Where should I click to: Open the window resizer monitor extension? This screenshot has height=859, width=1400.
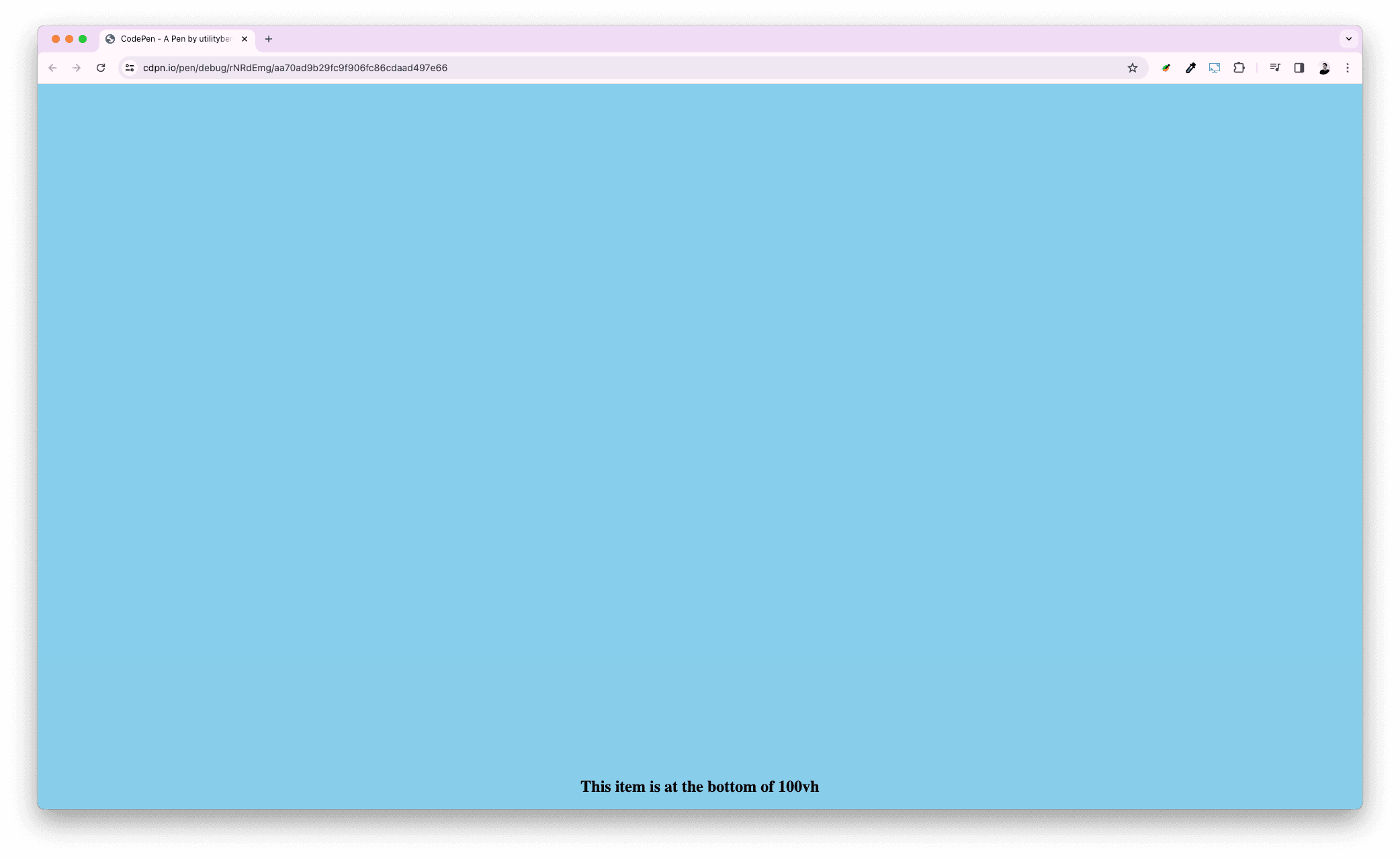click(1215, 68)
